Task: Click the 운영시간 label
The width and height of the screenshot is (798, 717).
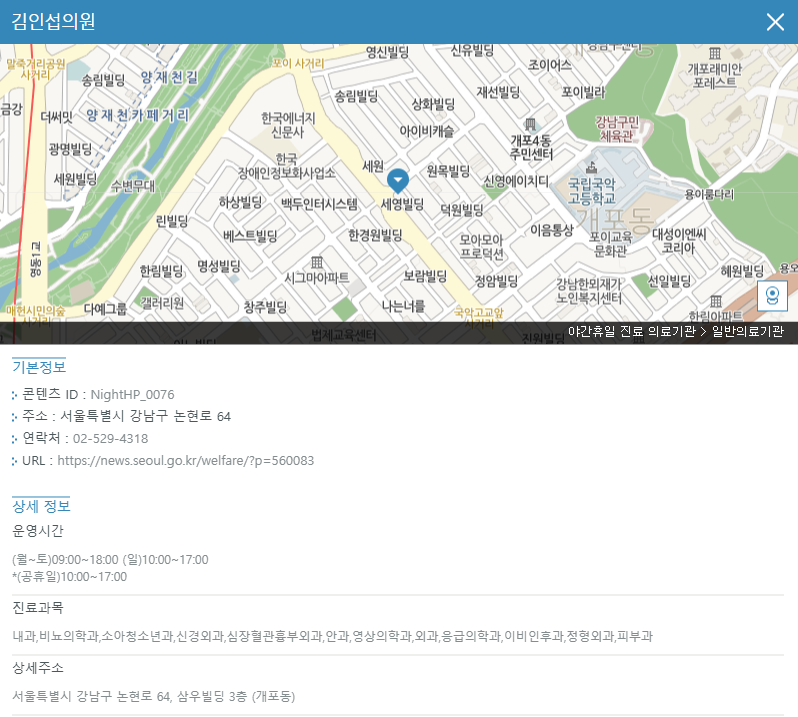Action: click(x=38, y=531)
